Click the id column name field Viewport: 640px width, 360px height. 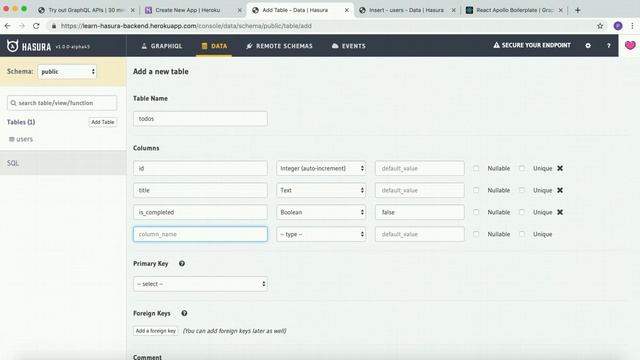(200, 168)
